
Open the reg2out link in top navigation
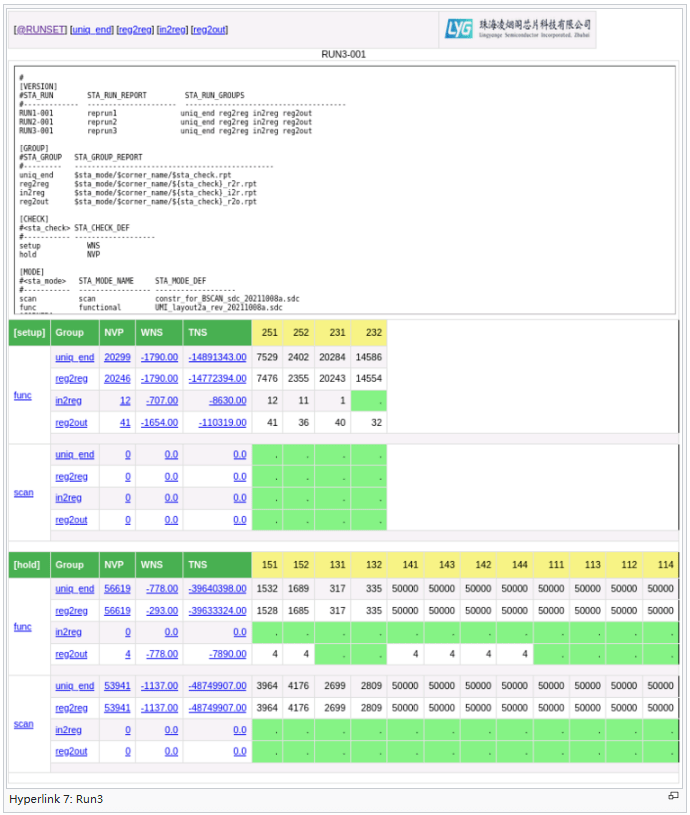pos(209,30)
